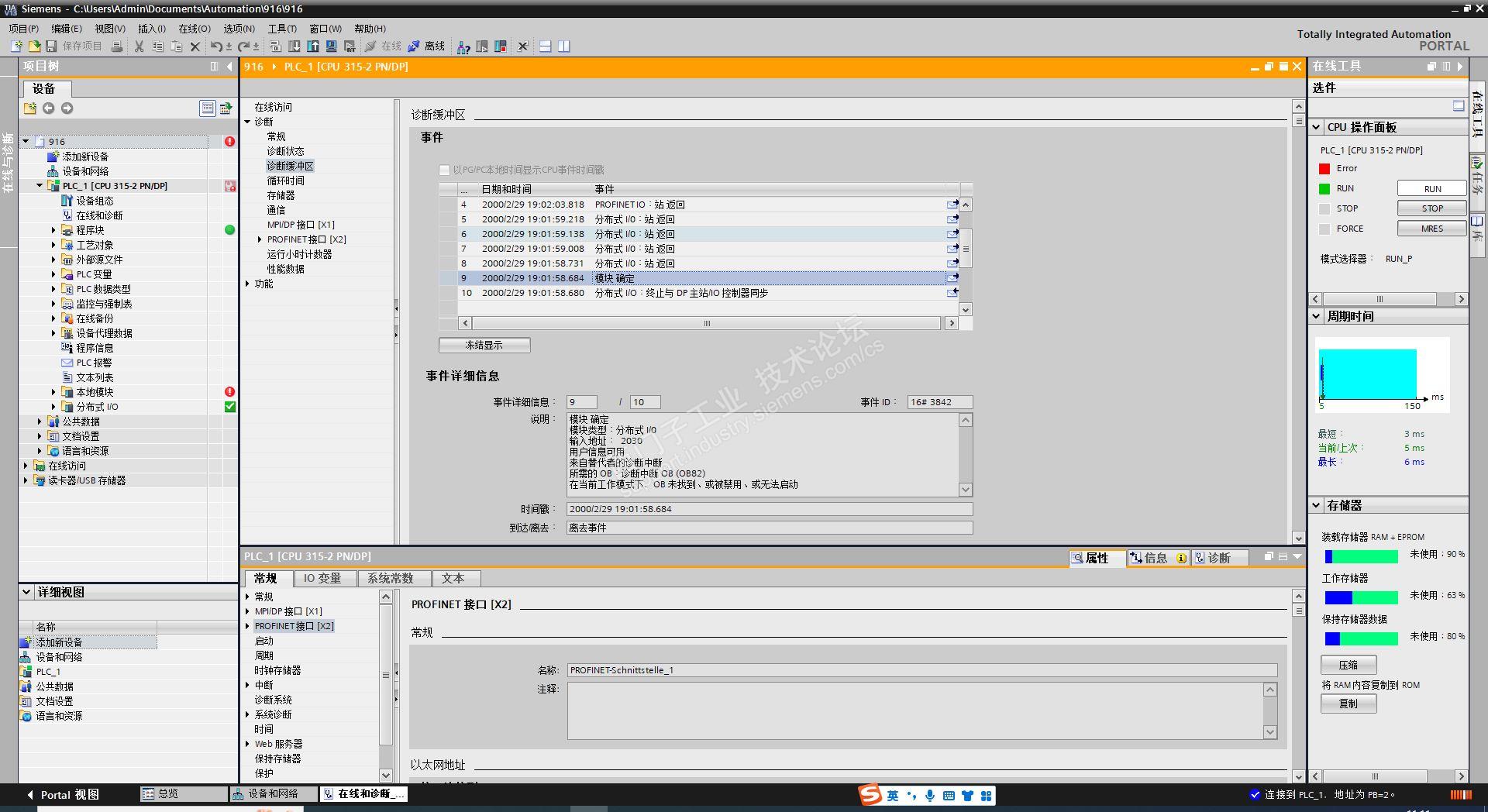The image size is (1488, 812).
Task: Click the print icon in the toolbar
Action: point(117,46)
